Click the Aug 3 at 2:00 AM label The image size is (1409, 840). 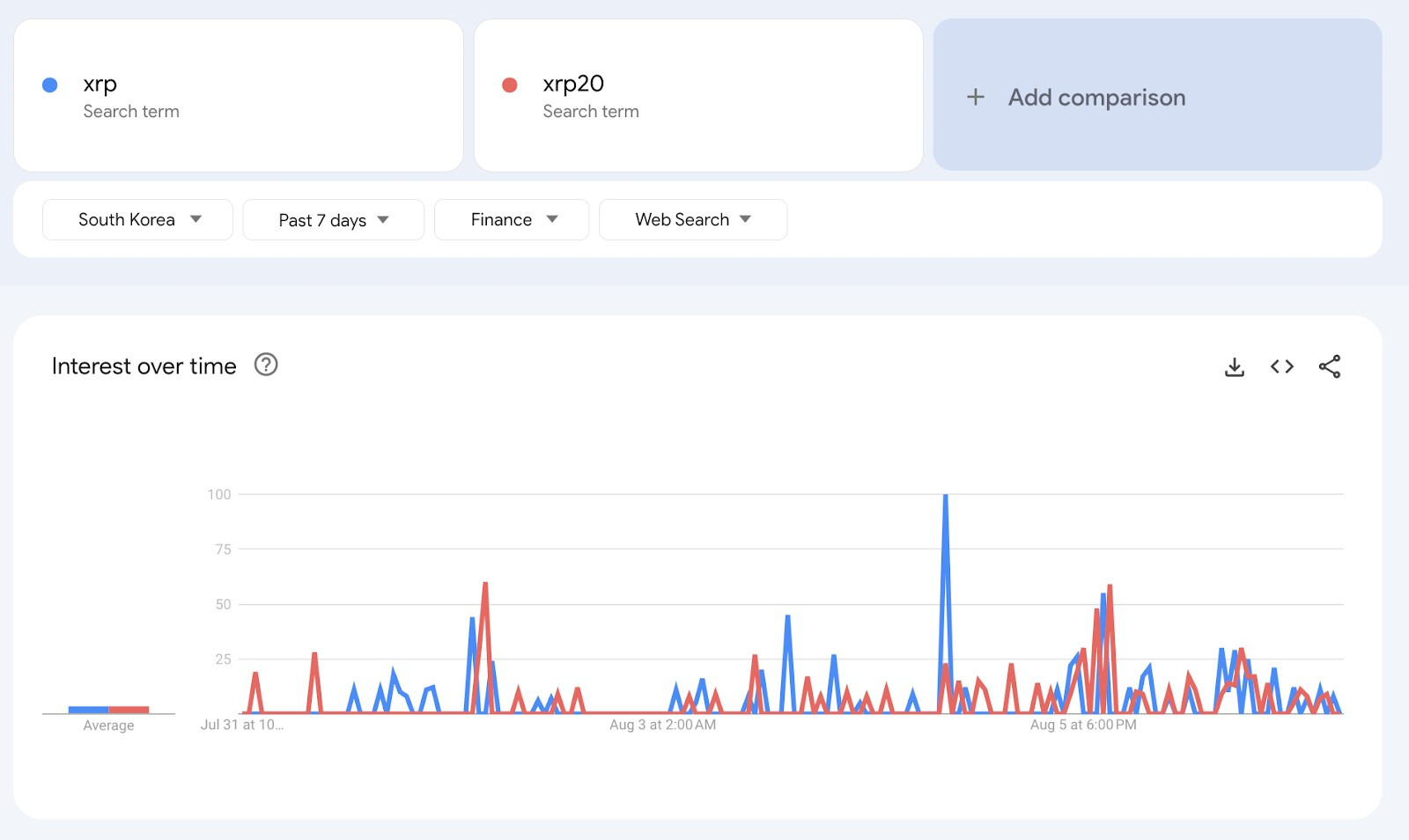(x=662, y=725)
